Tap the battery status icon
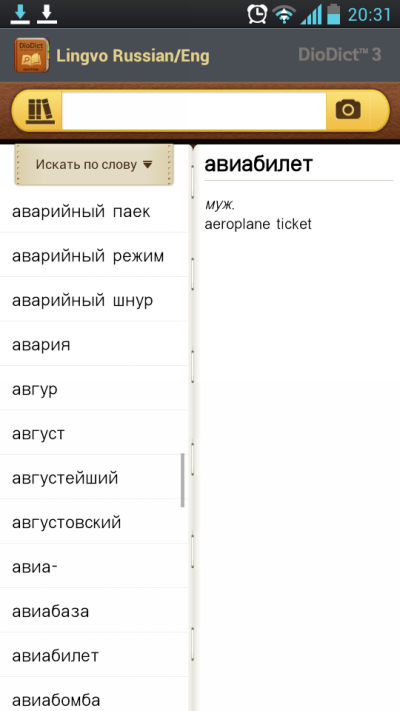This screenshot has width=400, height=711. point(333,14)
